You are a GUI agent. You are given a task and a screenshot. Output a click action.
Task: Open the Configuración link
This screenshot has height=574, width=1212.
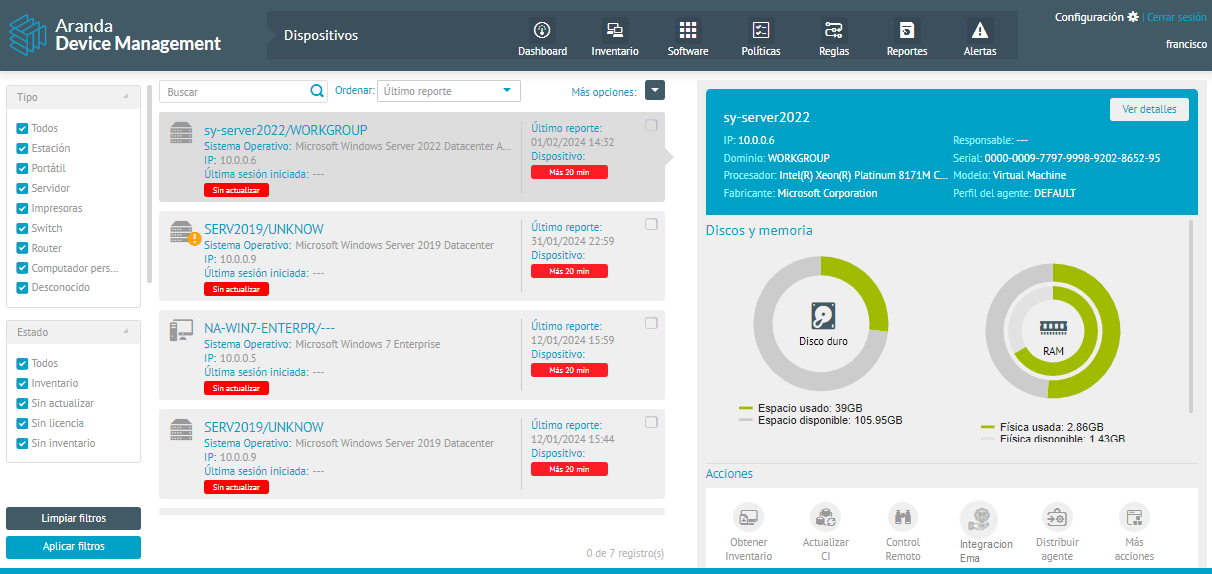coord(1089,17)
